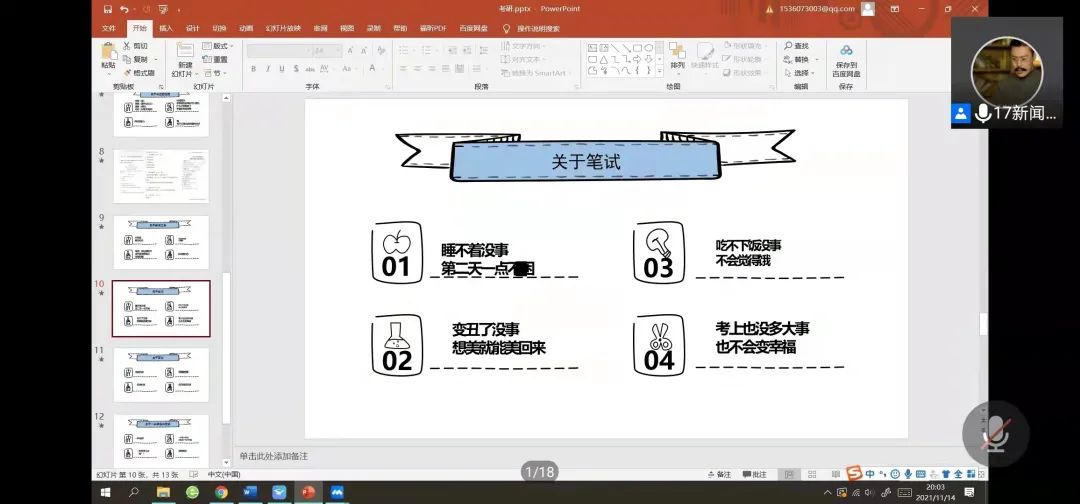
Task: Switch to the 动画 Animations tab
Action: pos(246,28)
